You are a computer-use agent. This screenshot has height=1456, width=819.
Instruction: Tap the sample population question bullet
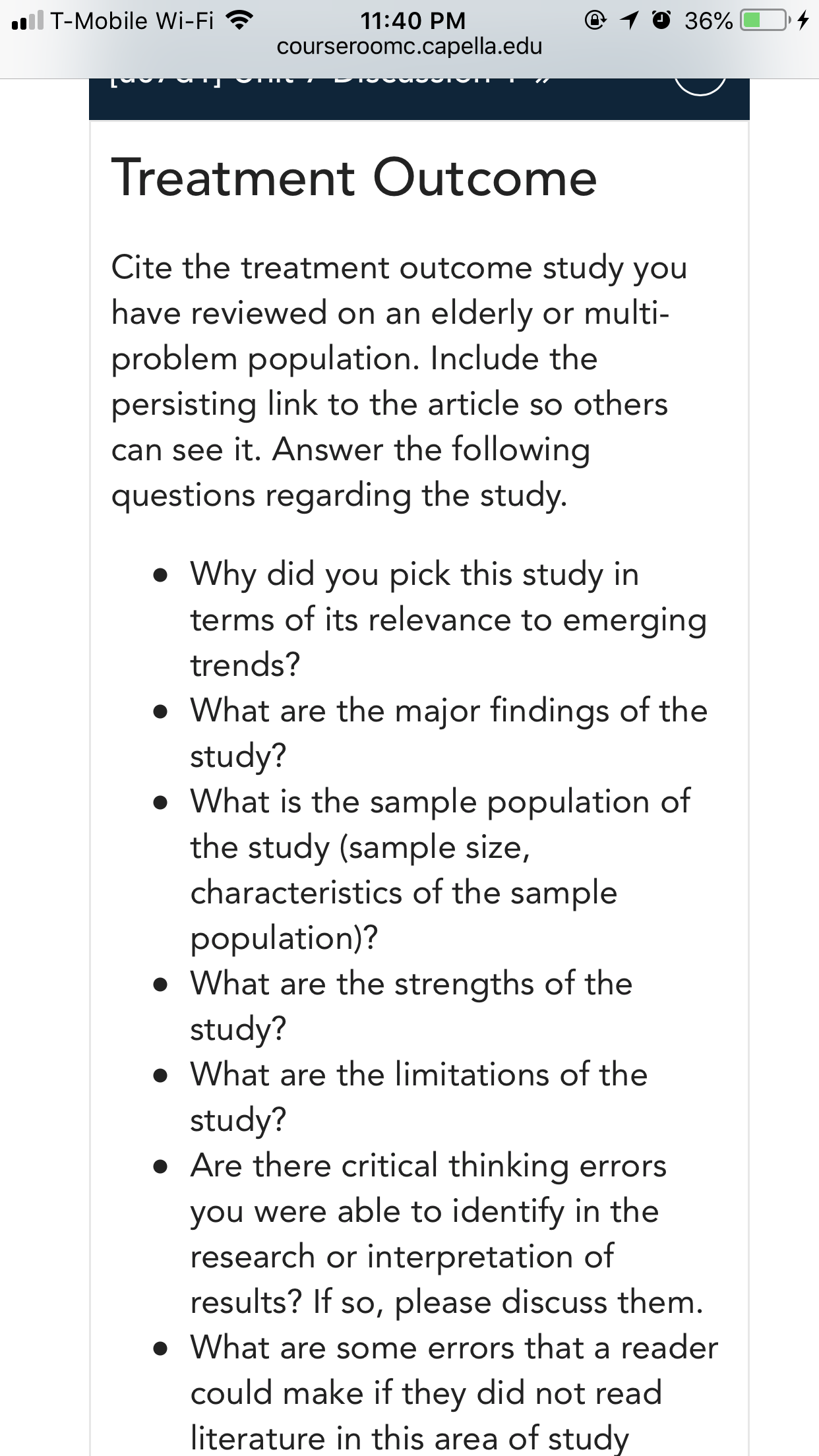[440, 869]
